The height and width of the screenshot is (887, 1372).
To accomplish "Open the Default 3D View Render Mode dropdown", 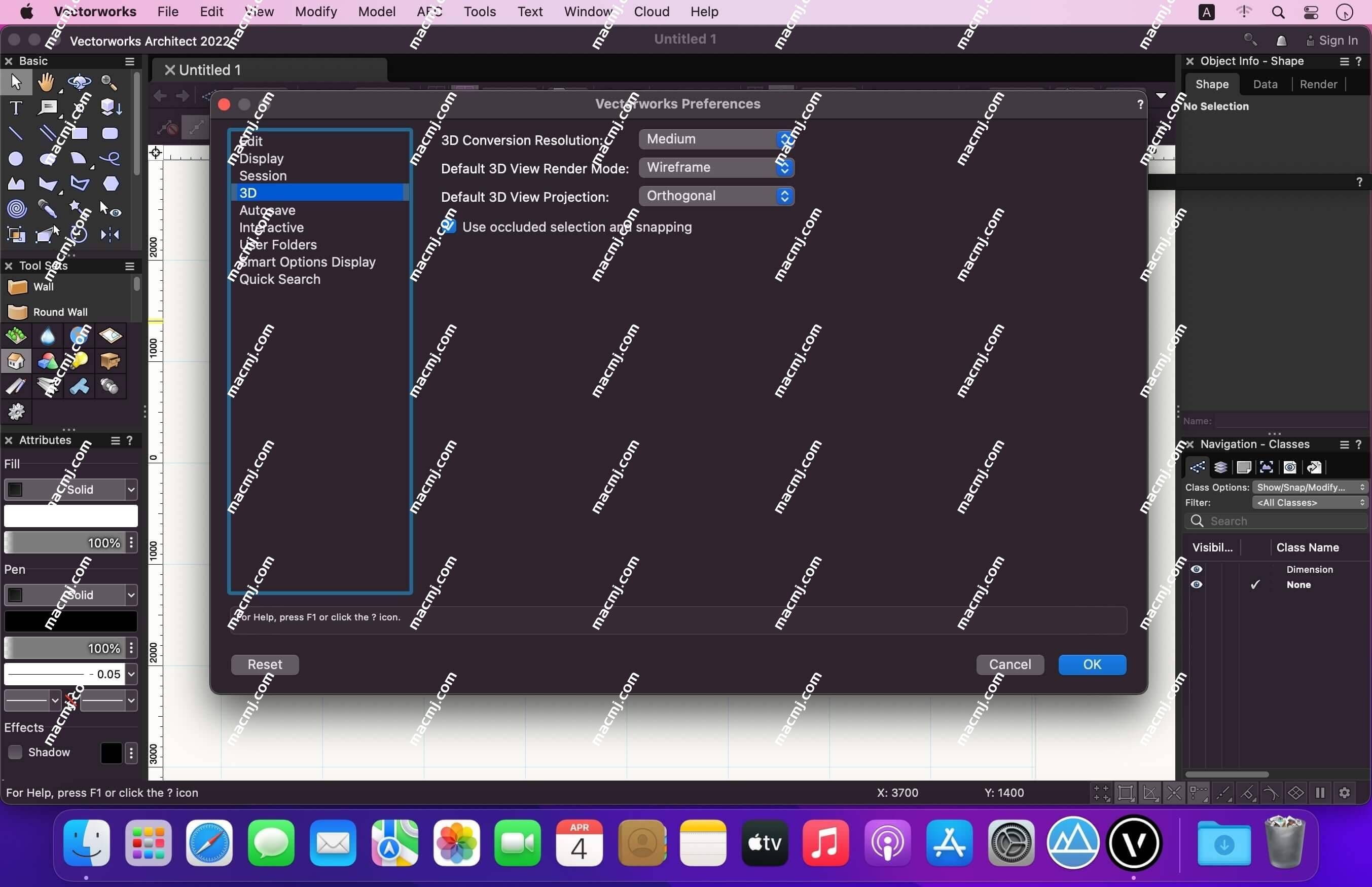I will [x=715, y=167].
